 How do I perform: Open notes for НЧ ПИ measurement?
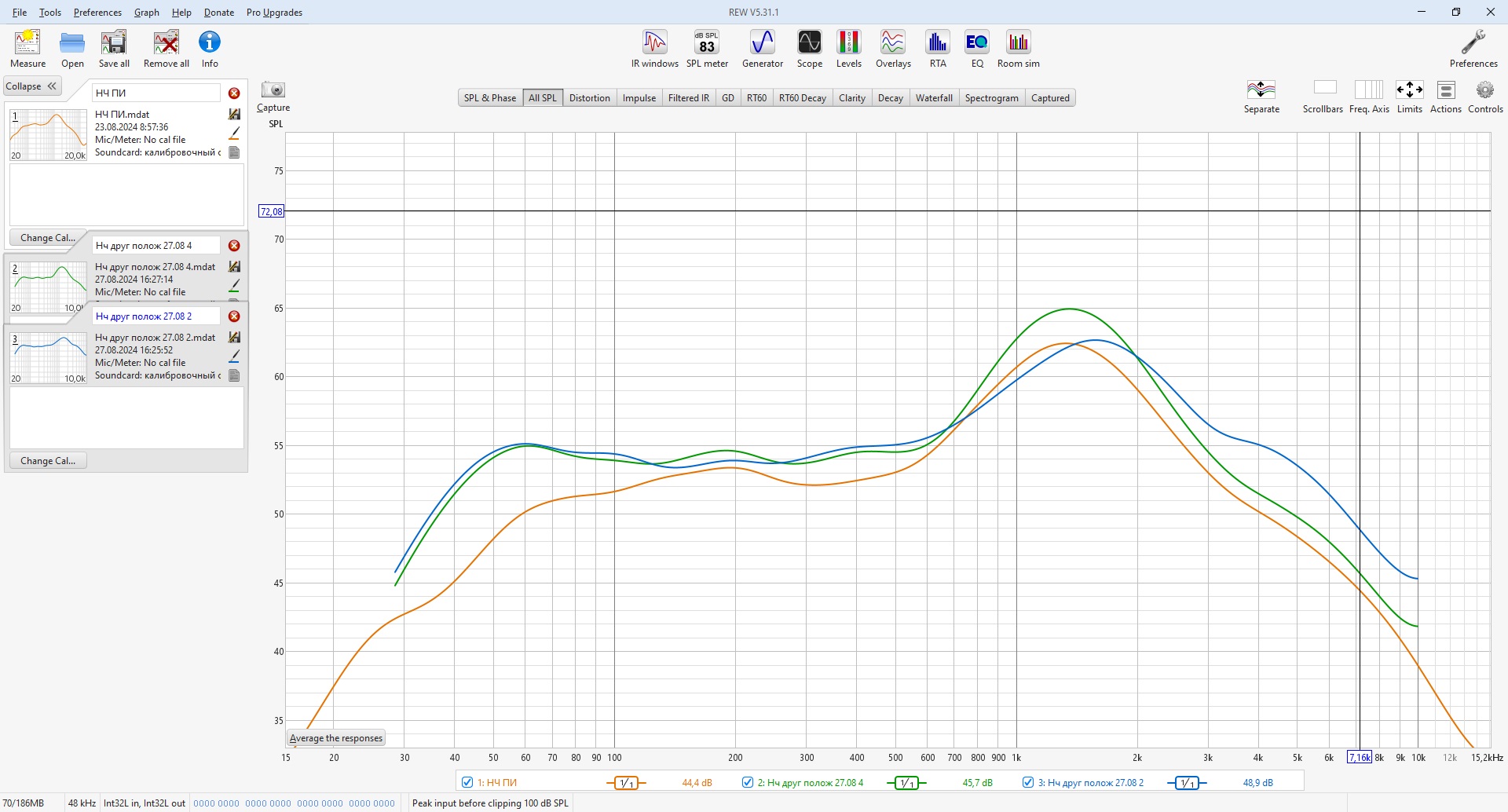point(234,152)
